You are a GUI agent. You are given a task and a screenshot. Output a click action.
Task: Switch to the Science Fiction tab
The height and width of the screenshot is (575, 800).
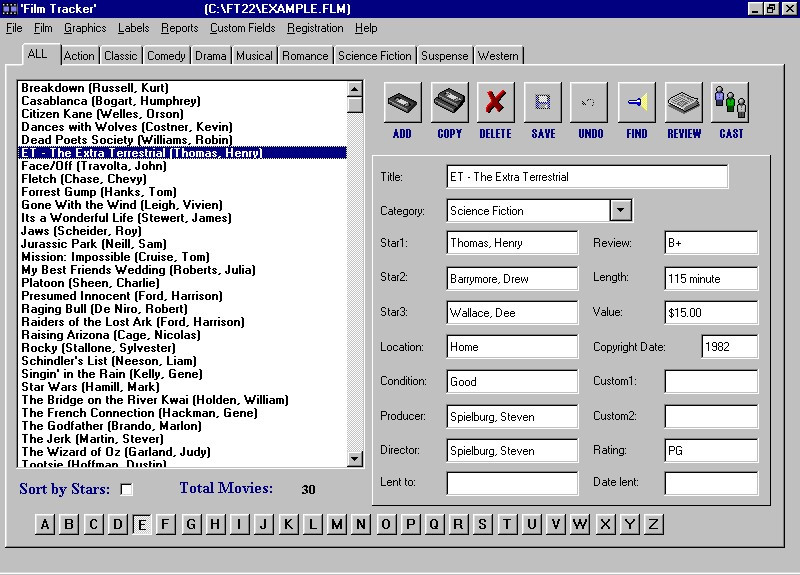pos(374,56)
